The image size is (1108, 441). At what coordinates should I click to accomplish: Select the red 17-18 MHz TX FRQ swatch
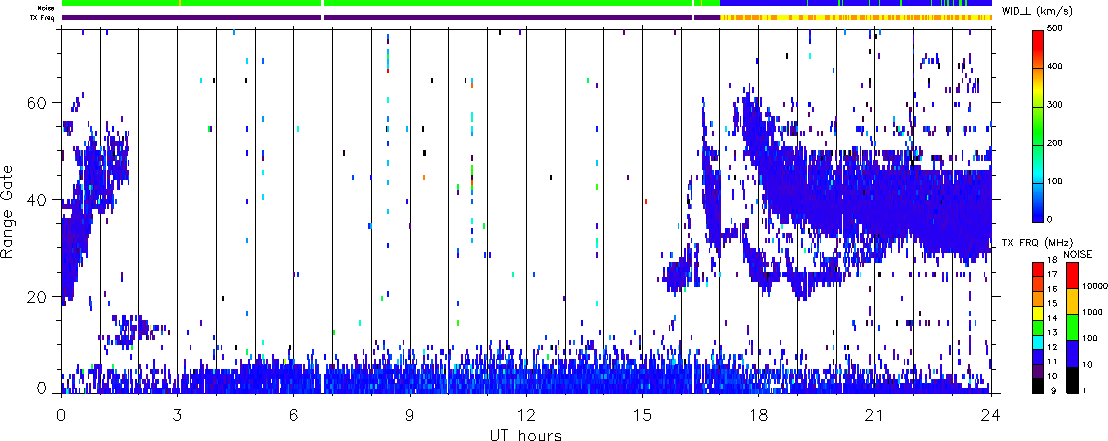click(x=1037, y=269)
